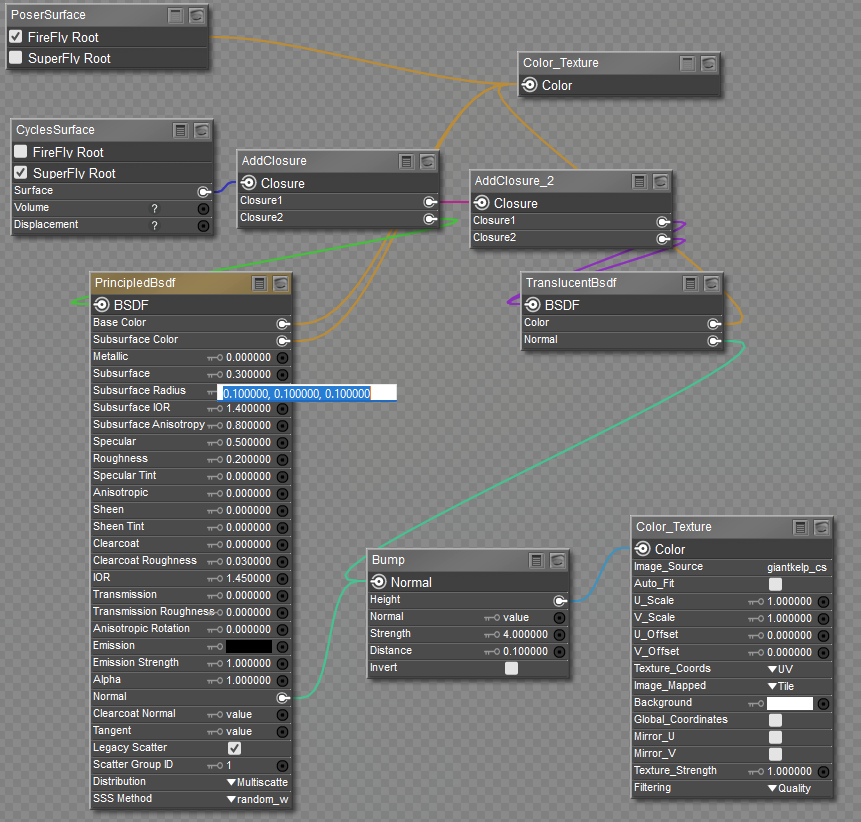Image resolution: width=861 pixels, height=822 pixels.
Task: Click the AddClosure Closure2 input plug
Action: pyautogui.click(x=430, y=219)
